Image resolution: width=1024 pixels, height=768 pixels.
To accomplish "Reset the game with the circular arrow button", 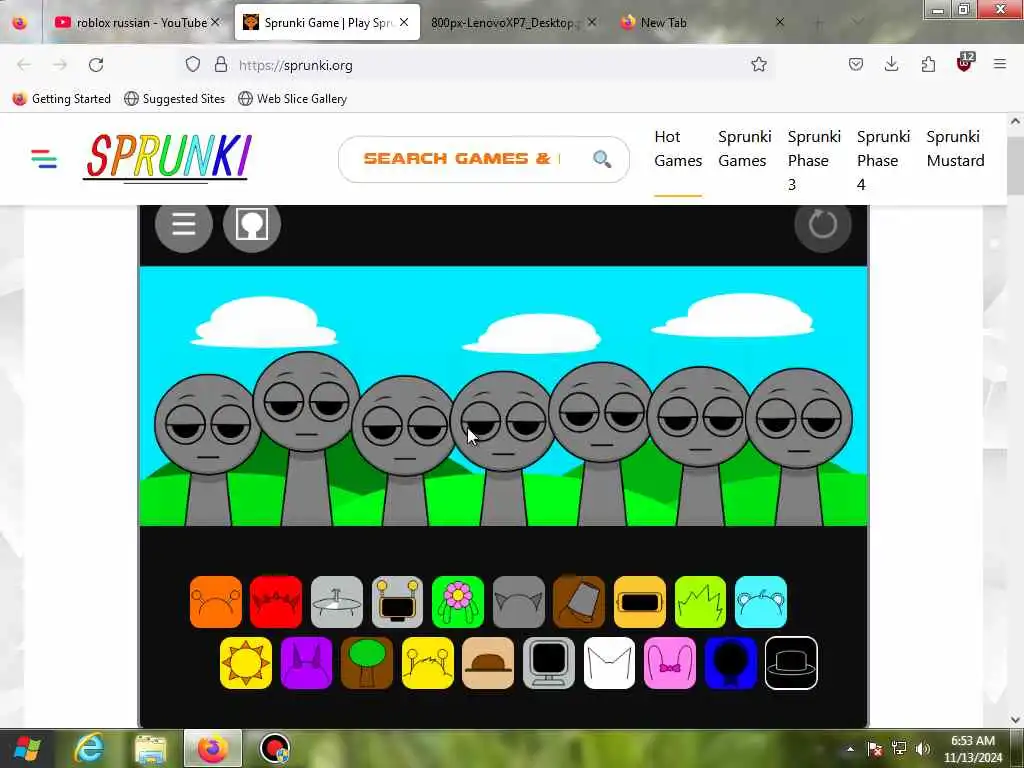I will click(822, 224).
